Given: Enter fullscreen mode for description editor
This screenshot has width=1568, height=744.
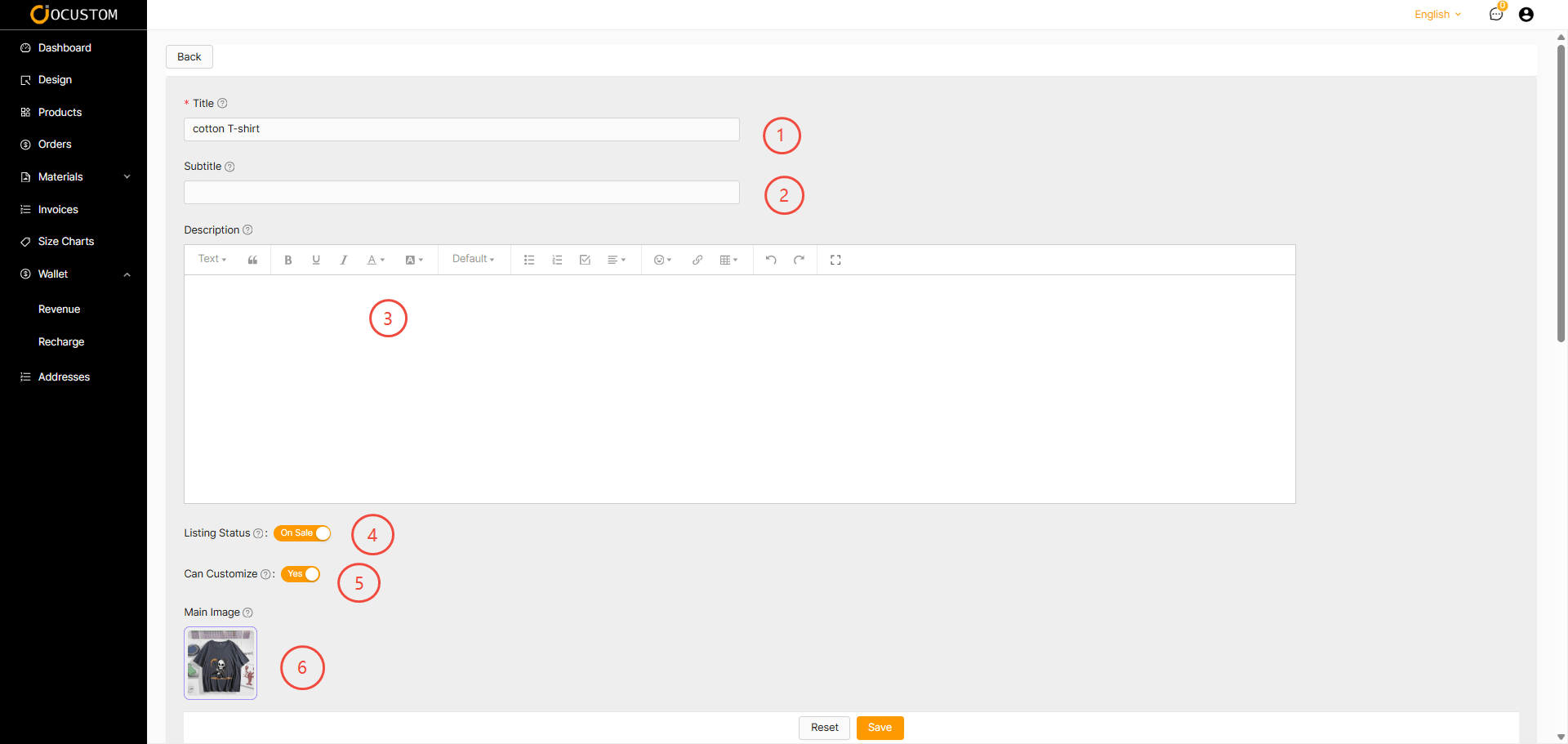Looking at the screenshot, I should pyautogui.click(x=835, y=260).
